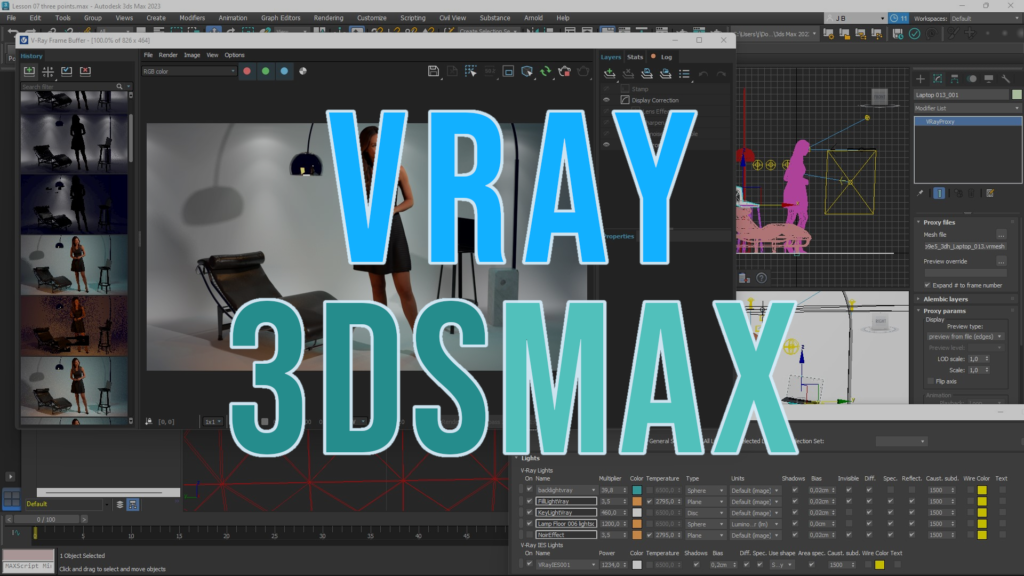Open the Display tab icon in Command Panel
This screenshot has height=576, width=1024.
[x=989, y=79]
